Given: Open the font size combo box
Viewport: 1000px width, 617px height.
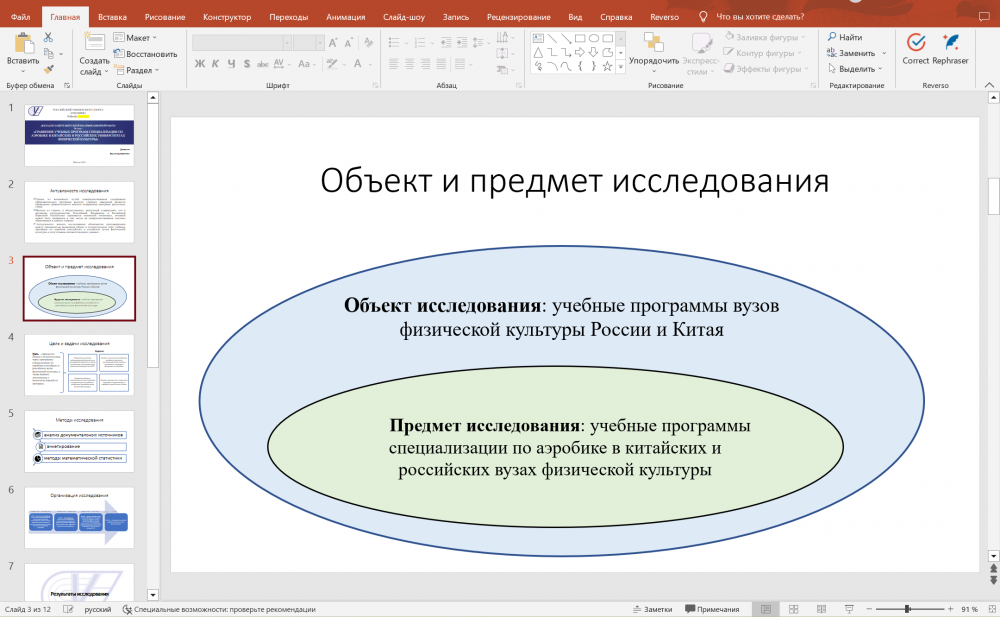Looking at the screenshot, I should point(309,43).
